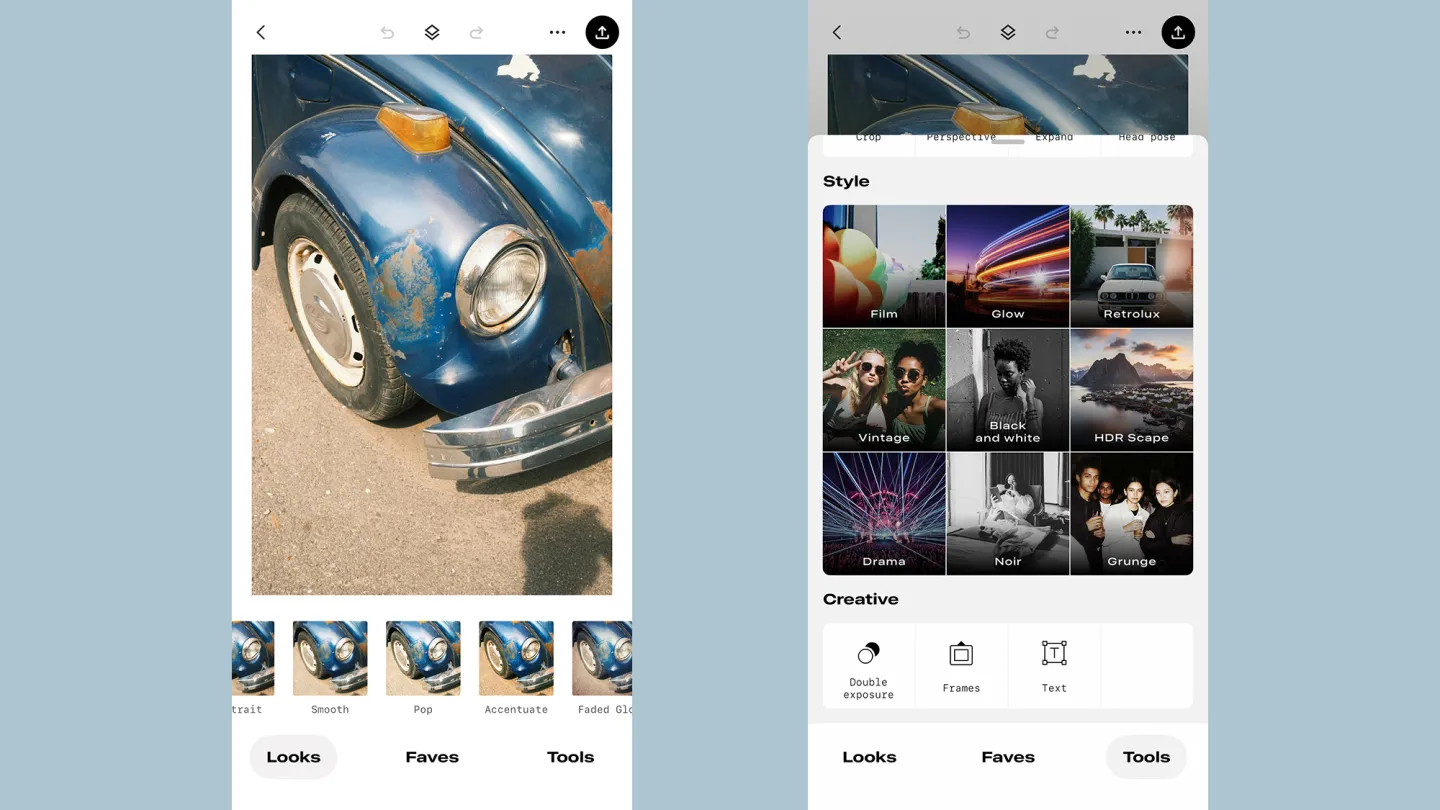1440x810 pixels.
Task: Choose the Accentuate look preset
Action: tap(516, 658)
